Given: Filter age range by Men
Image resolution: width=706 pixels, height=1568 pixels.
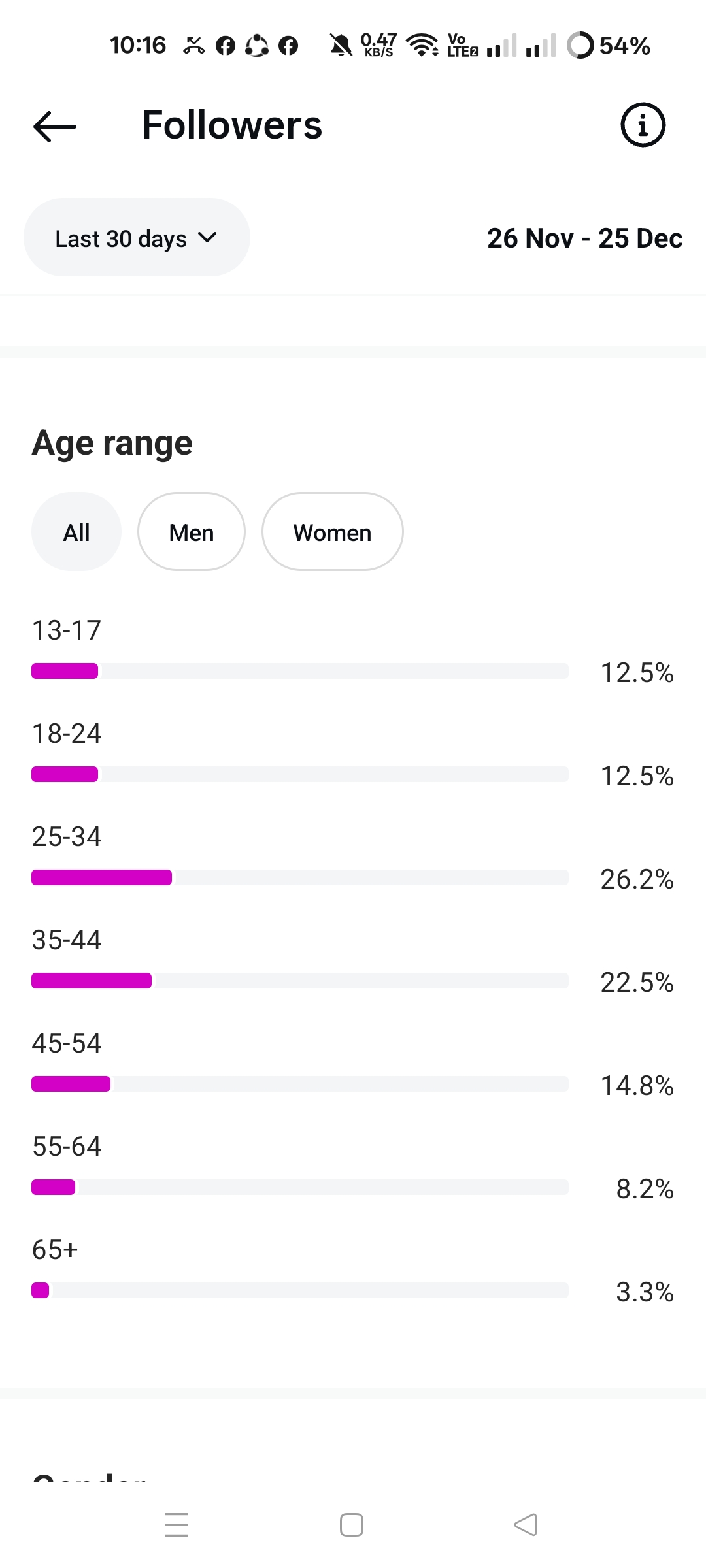Looking at the screenshot, I should tap(192, 532).
